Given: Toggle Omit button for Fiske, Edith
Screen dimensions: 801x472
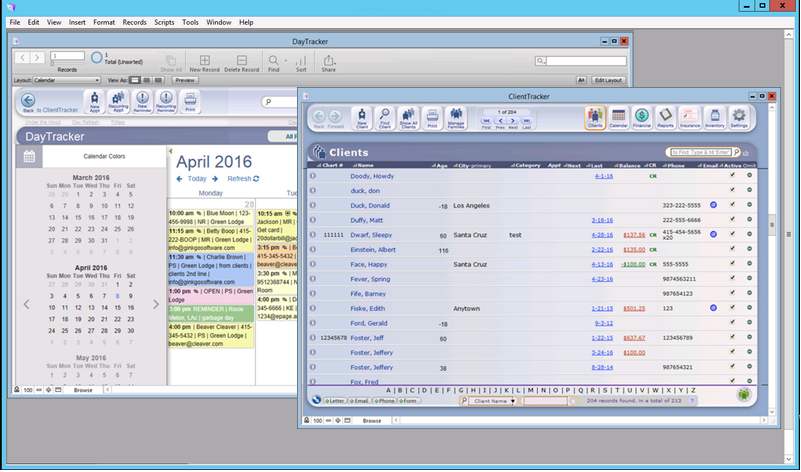Looking at the screenshot, I should pos(749,308).
